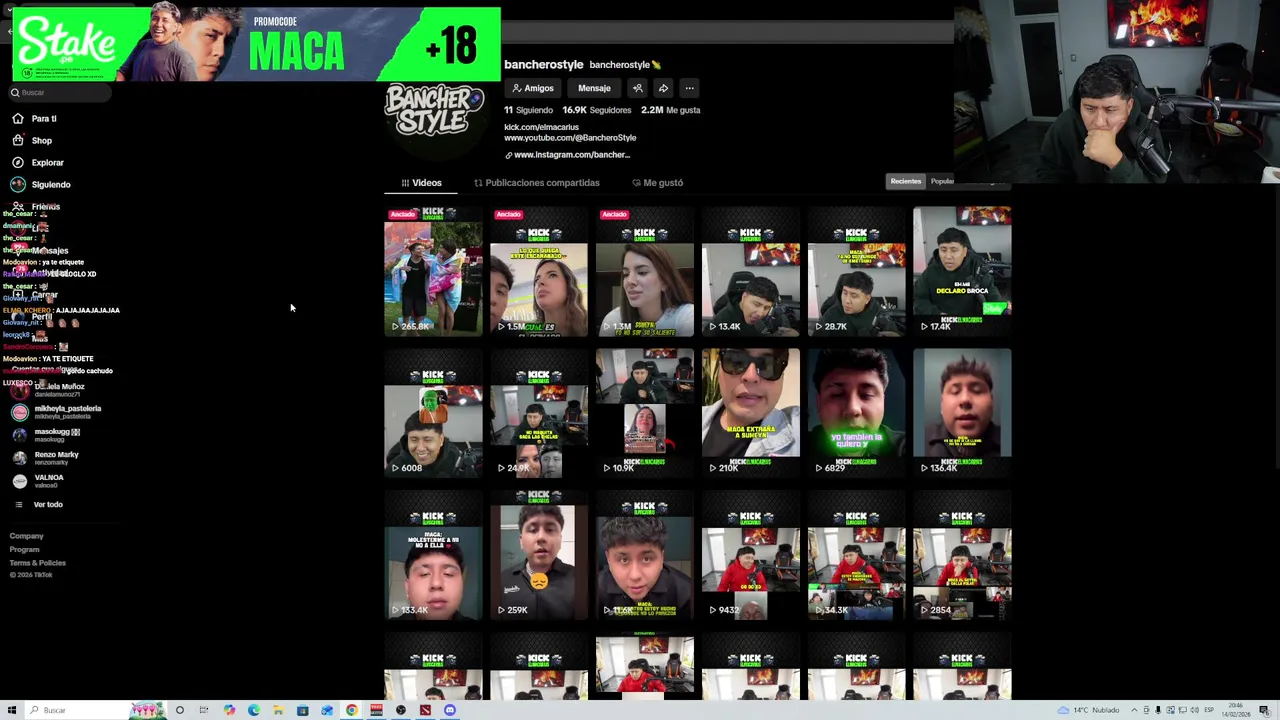Switch to the Me gustó tab
The height and width of the screenshot is (720, 1280).
658,183
